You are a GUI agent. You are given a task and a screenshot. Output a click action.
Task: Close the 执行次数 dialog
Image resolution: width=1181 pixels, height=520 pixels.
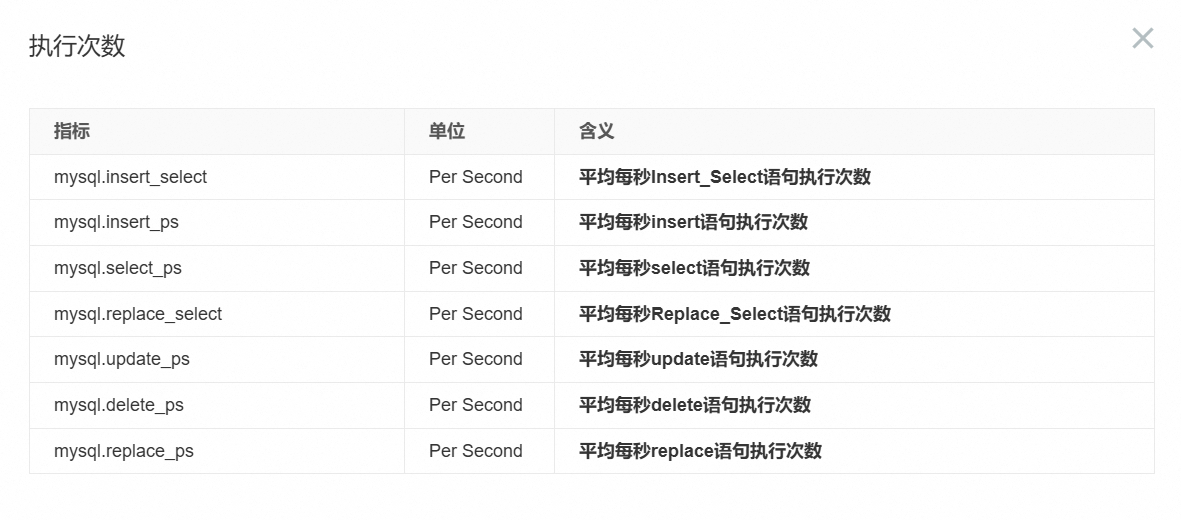click(x=1143, y=38)
